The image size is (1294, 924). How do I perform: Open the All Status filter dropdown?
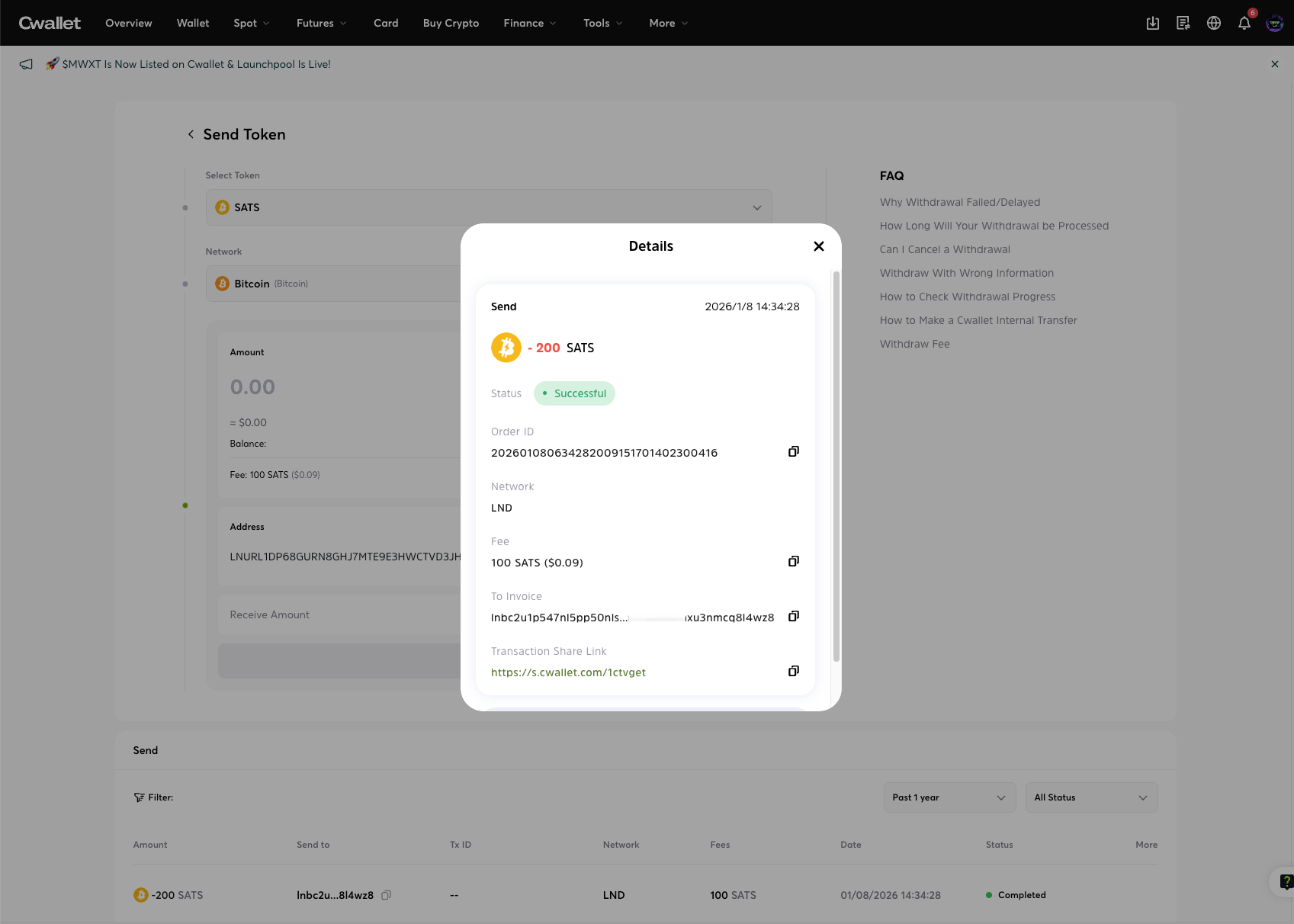click(x=1090, y=797)
